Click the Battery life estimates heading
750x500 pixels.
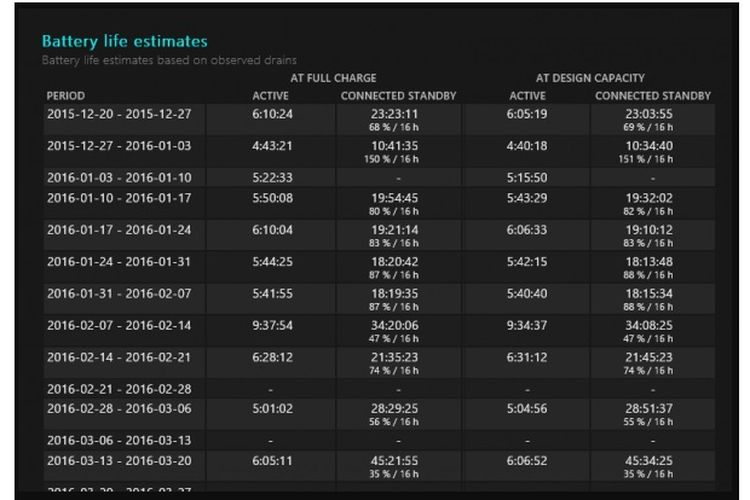[124, 42]
